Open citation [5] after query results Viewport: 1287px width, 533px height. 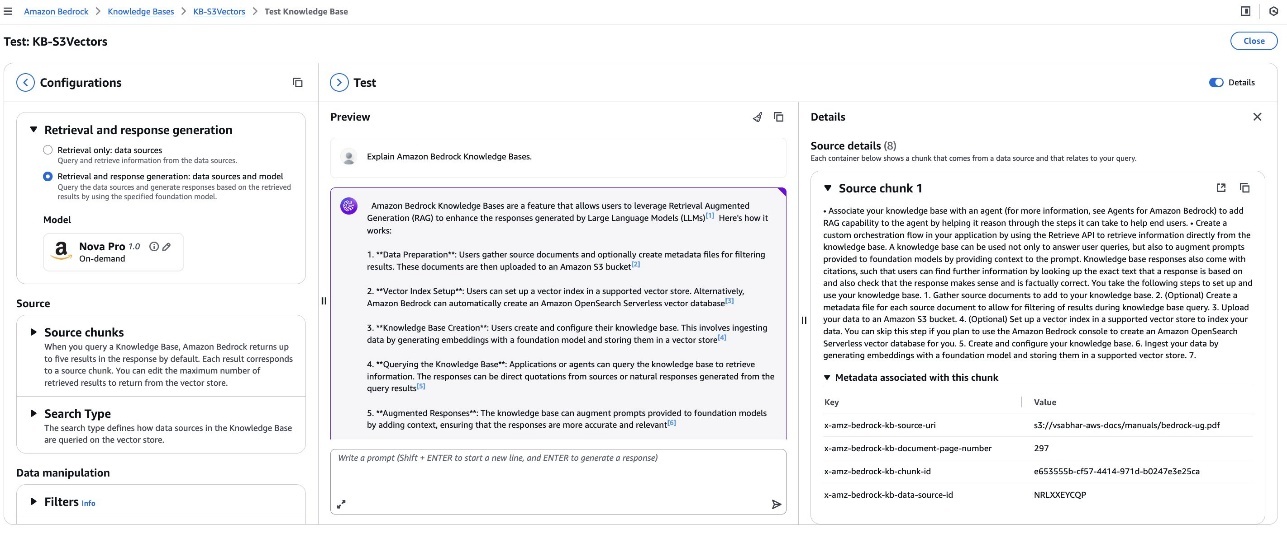pyautogui.click(x=421, y=387)
